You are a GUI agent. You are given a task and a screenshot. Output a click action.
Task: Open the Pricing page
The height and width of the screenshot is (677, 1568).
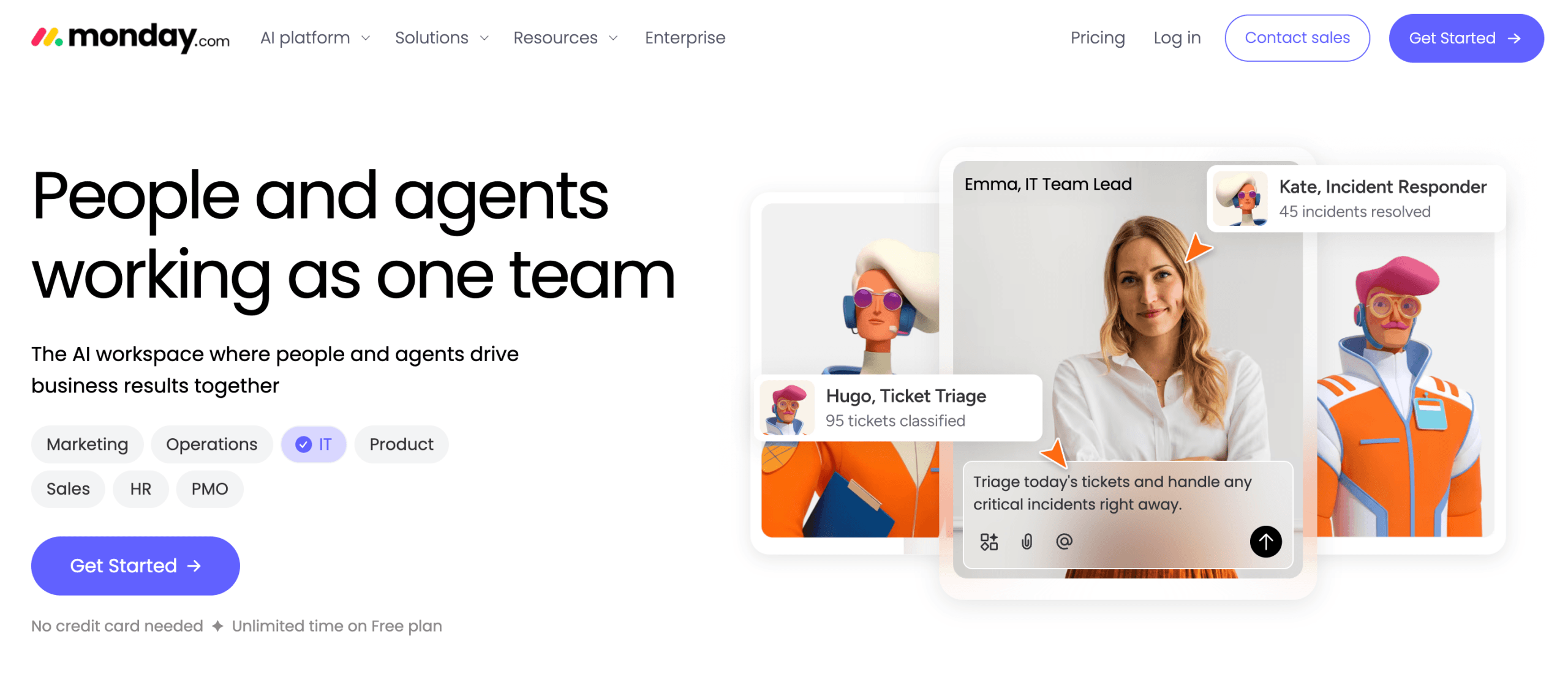(1097, 38)
